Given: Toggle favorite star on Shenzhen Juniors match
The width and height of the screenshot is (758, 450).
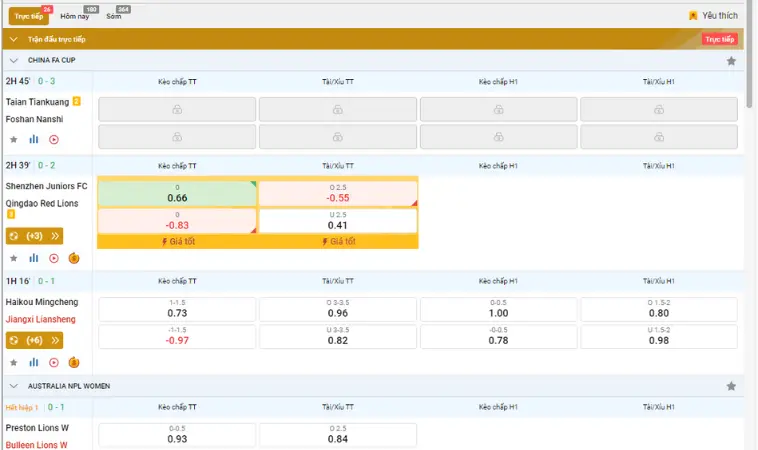Looking at the screenshot, I should point(14,258).
